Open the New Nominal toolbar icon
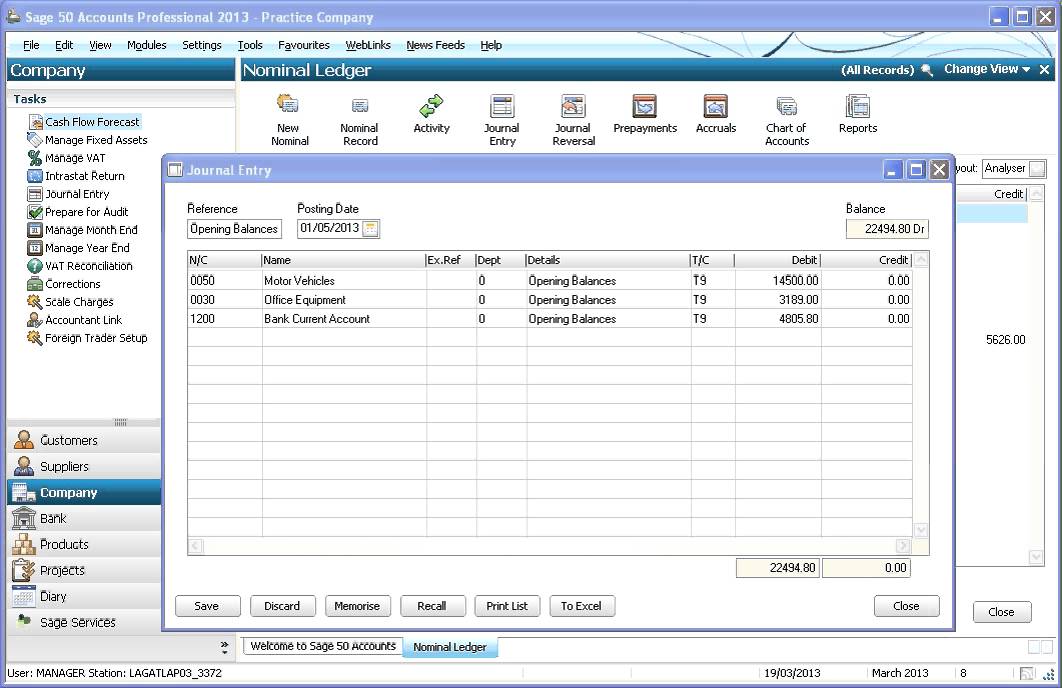Screen dimensions: 1062x688 coord(289,121)
